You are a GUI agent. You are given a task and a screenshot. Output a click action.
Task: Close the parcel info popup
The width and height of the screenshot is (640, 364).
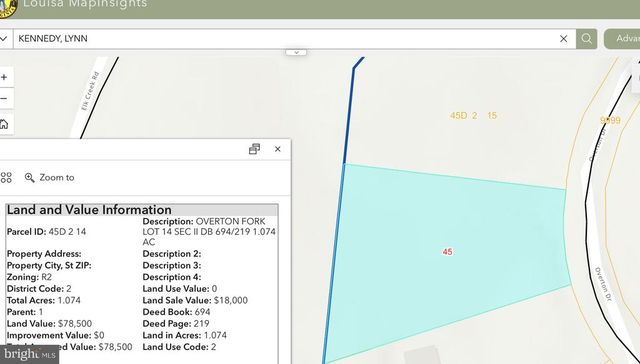[278, 149]
